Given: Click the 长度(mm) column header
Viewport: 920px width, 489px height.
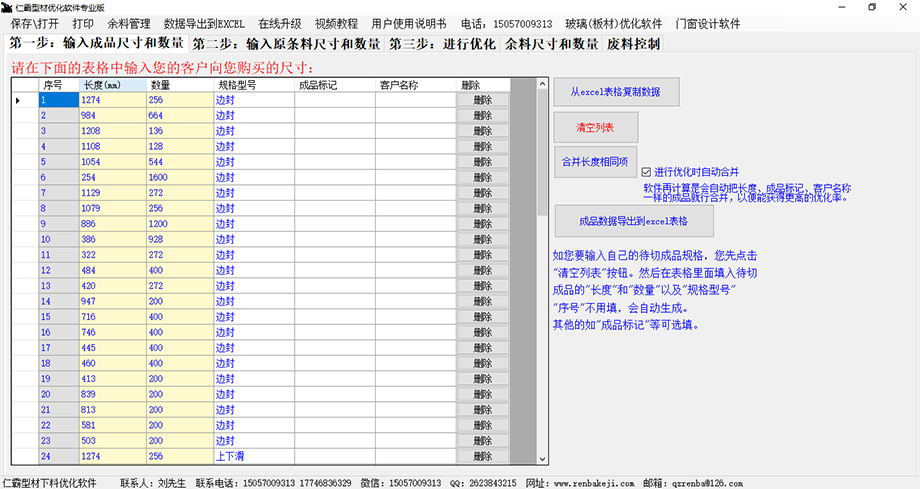Looking at the screenshot, I should [x=112, y=85].
